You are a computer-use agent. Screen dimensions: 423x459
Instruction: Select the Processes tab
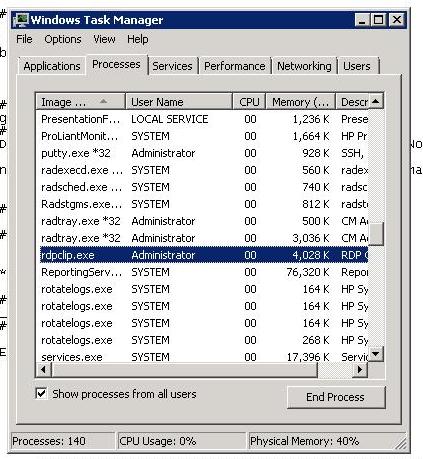[116, 64]
